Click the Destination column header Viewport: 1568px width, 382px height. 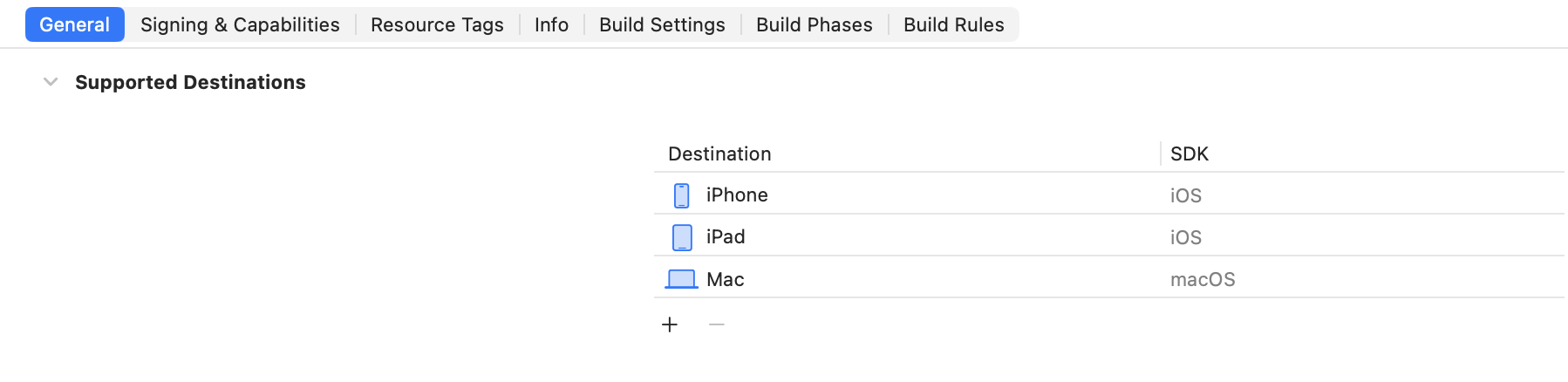pos(719,154)
